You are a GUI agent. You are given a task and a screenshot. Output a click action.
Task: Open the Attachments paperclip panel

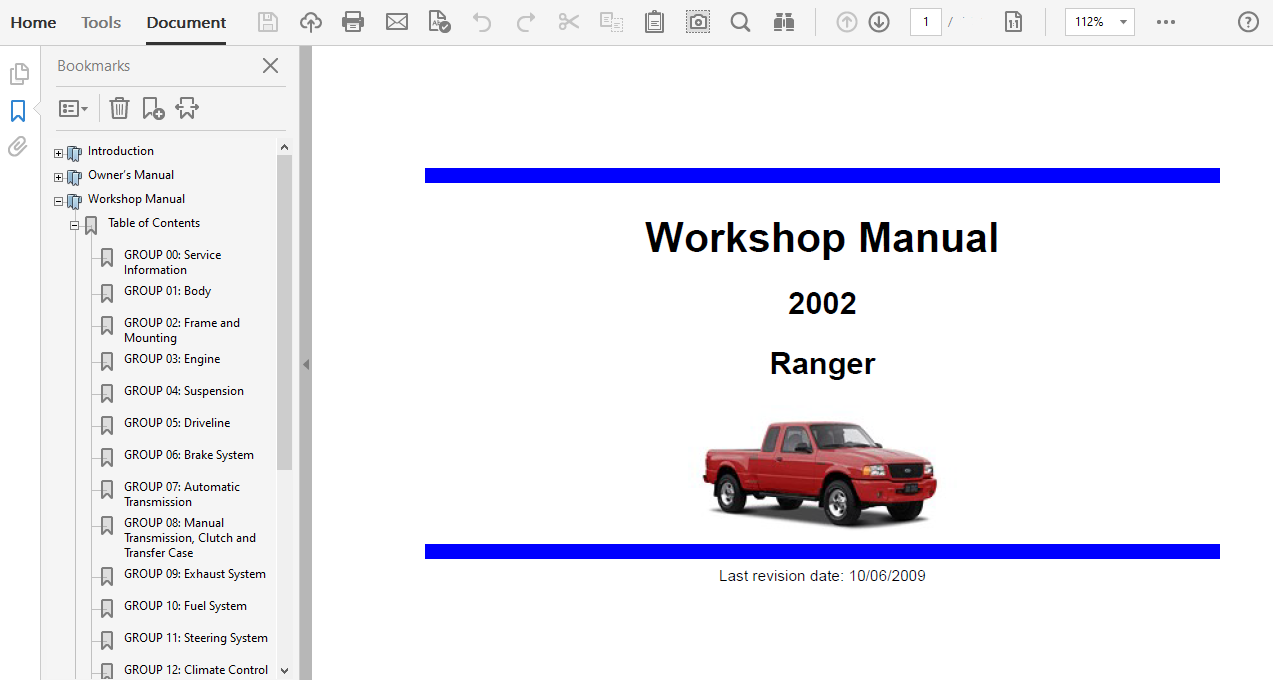tap(18, 147)
